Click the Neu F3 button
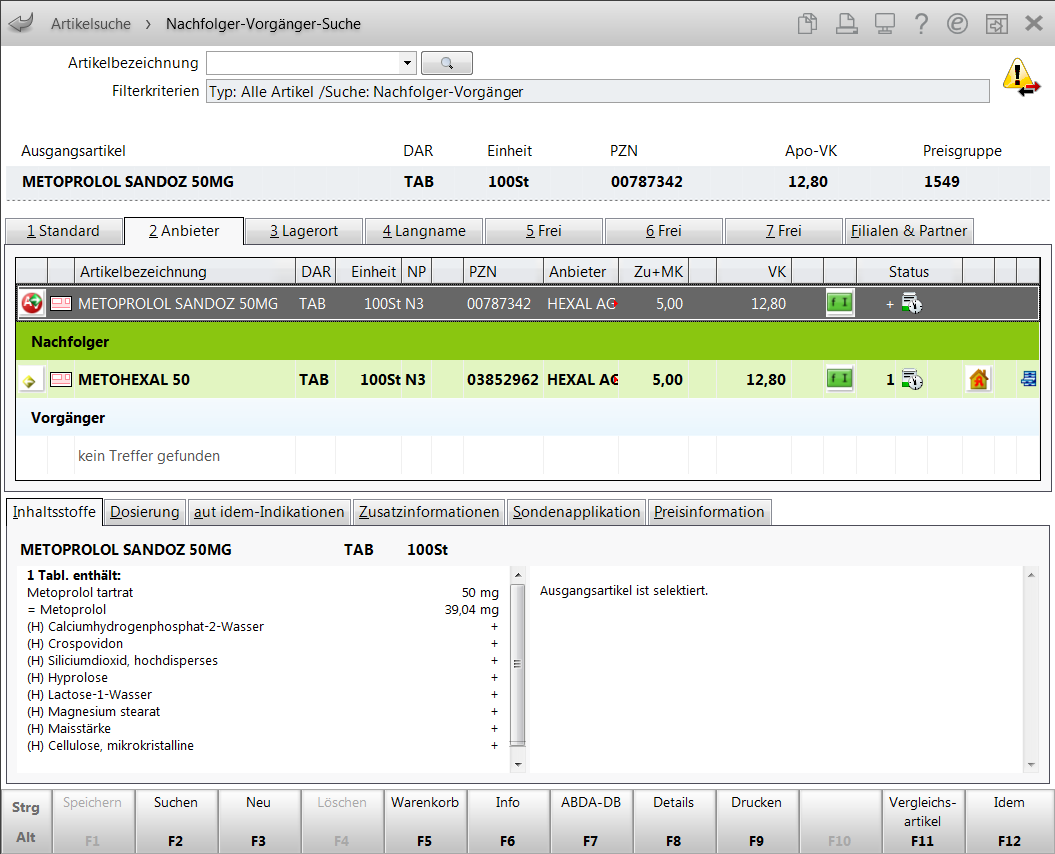Viewport: 1055px width, 854px height. pos(258,821)
